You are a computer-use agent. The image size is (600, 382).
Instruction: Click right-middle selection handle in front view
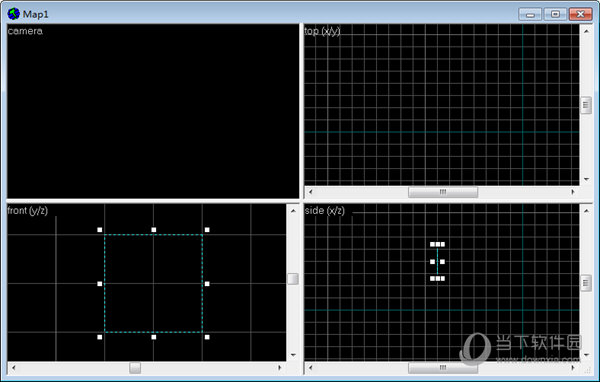click(207, 284)
